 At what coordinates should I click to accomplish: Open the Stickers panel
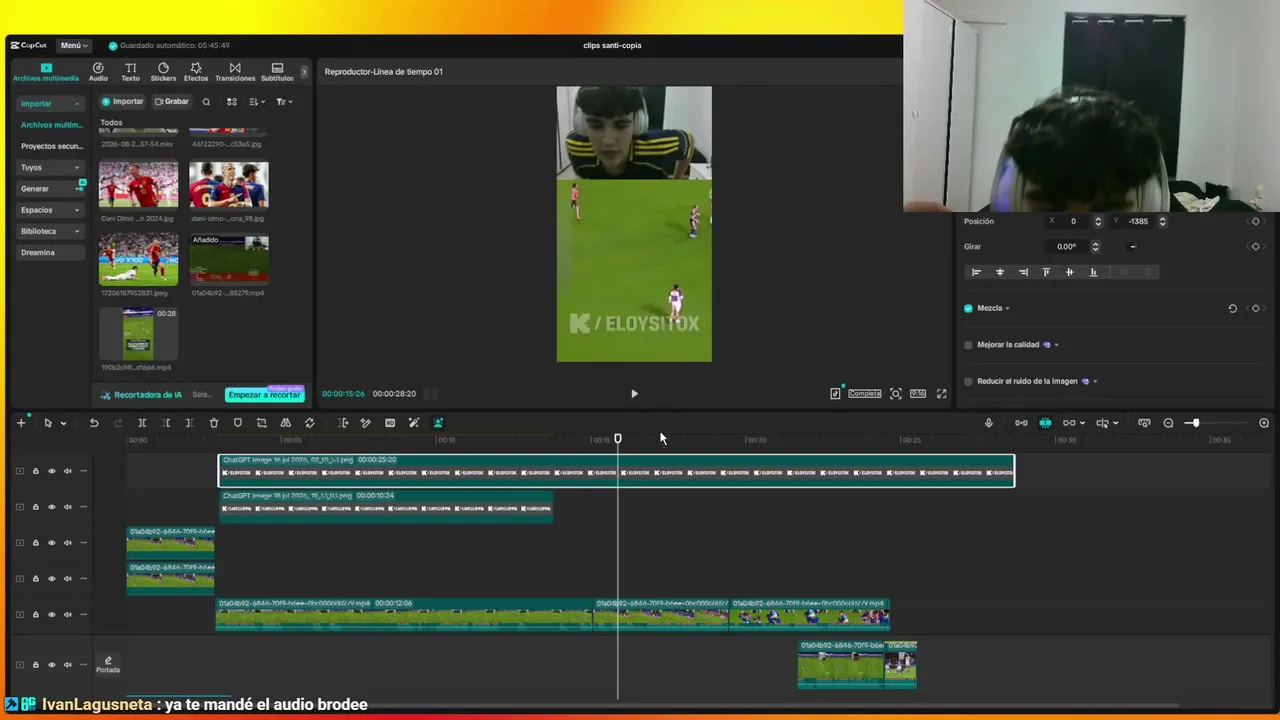[163, 72]
